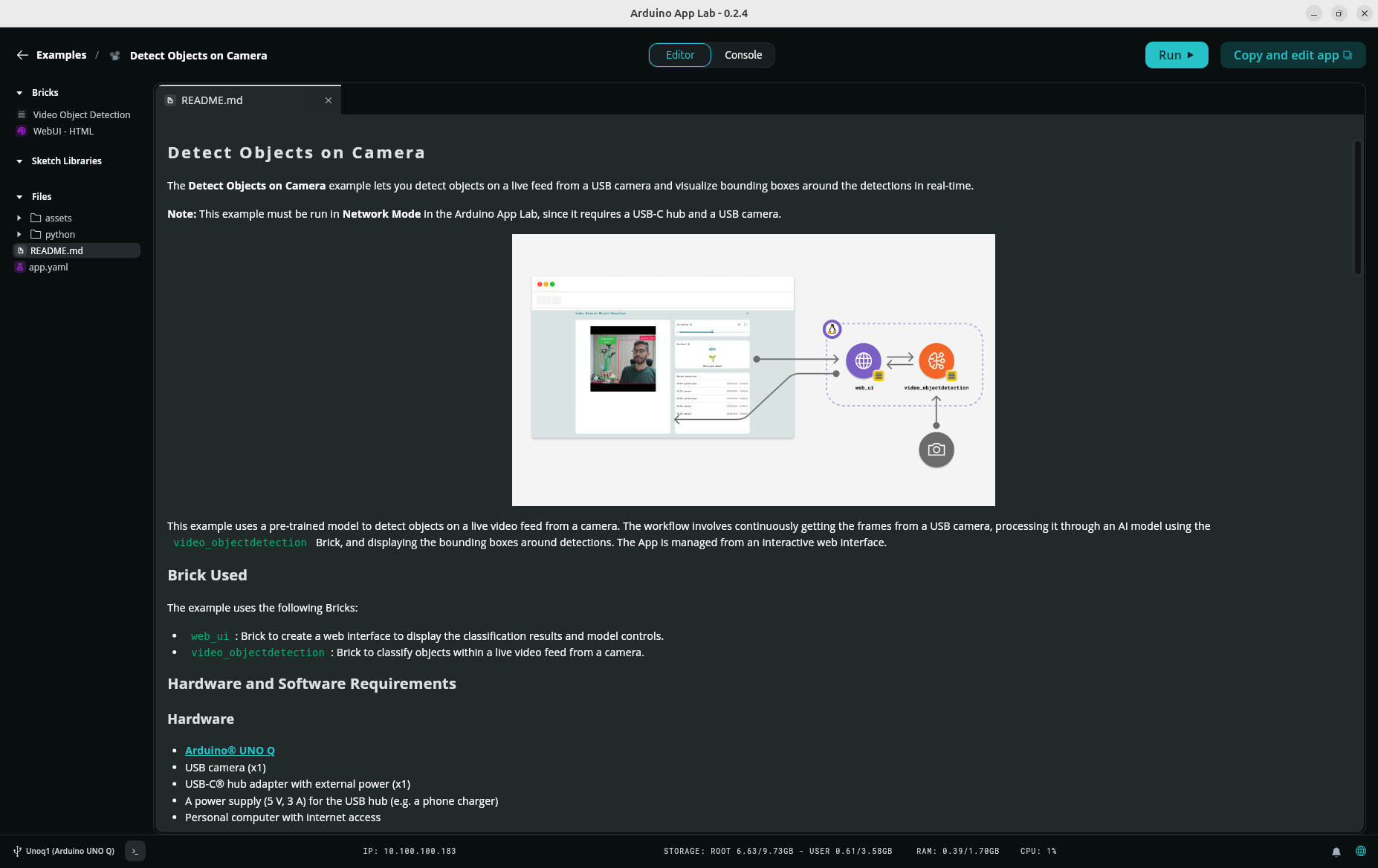The height and width of the screenshot is (868, 1378).
Task: Switch to the Console view
Action: click(x=743, y=55)
